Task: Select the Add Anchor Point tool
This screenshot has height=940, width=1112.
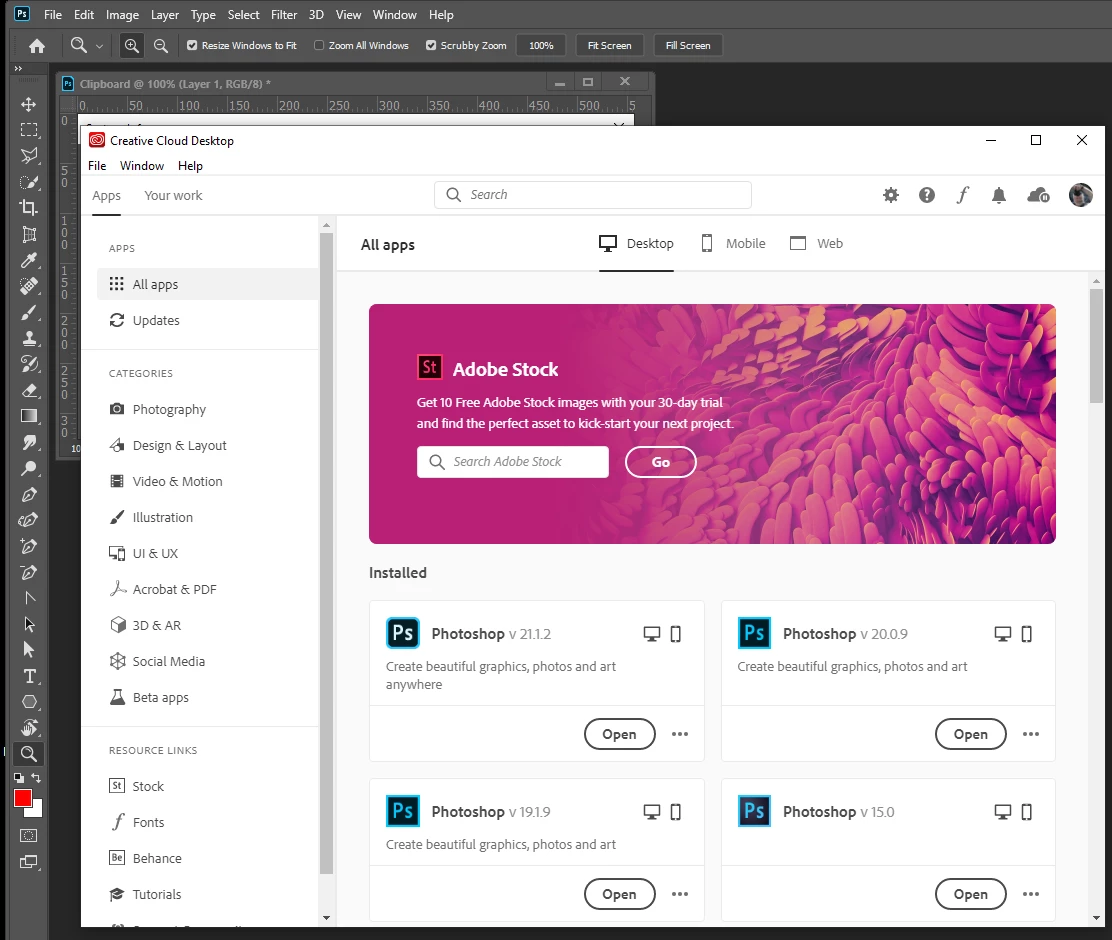Action: [x=28, y=546]
